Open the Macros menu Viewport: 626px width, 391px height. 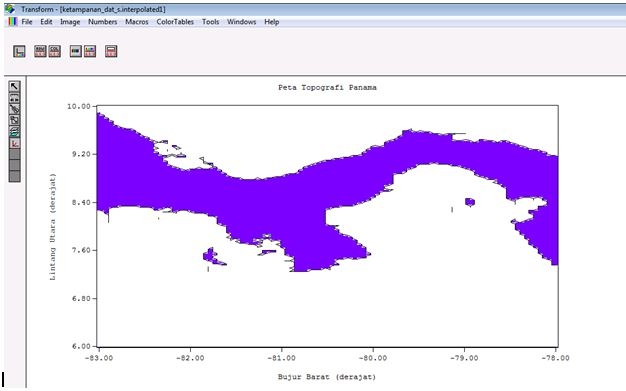point(137,22)
